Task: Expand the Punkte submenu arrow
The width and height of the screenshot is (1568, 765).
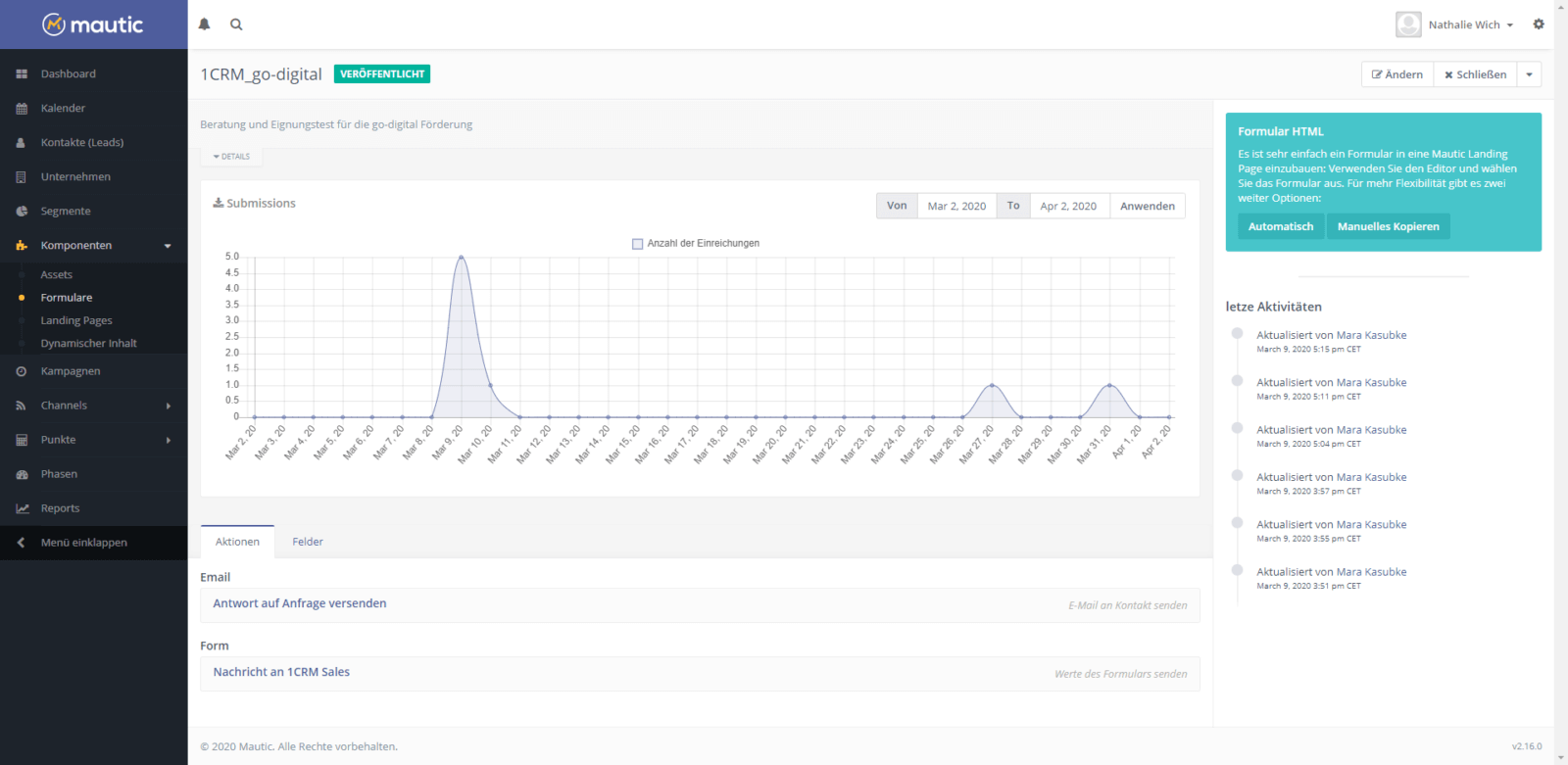Action: (169, 440)
